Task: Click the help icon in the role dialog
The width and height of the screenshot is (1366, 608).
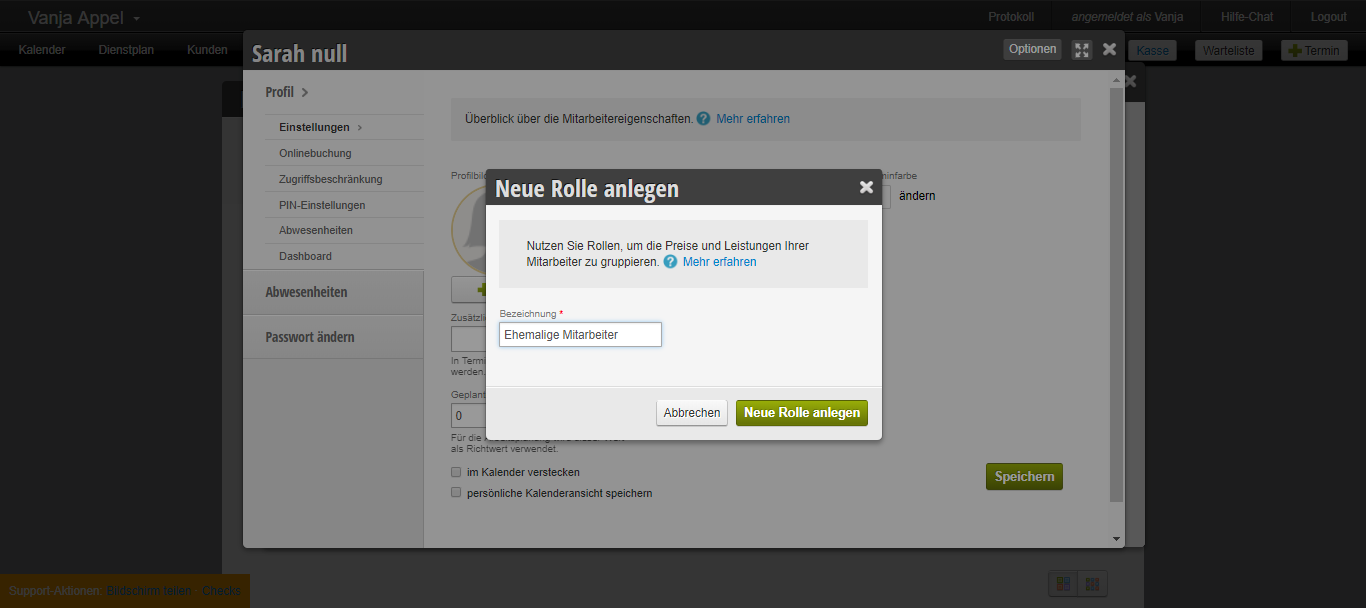Action: [670, 262]
